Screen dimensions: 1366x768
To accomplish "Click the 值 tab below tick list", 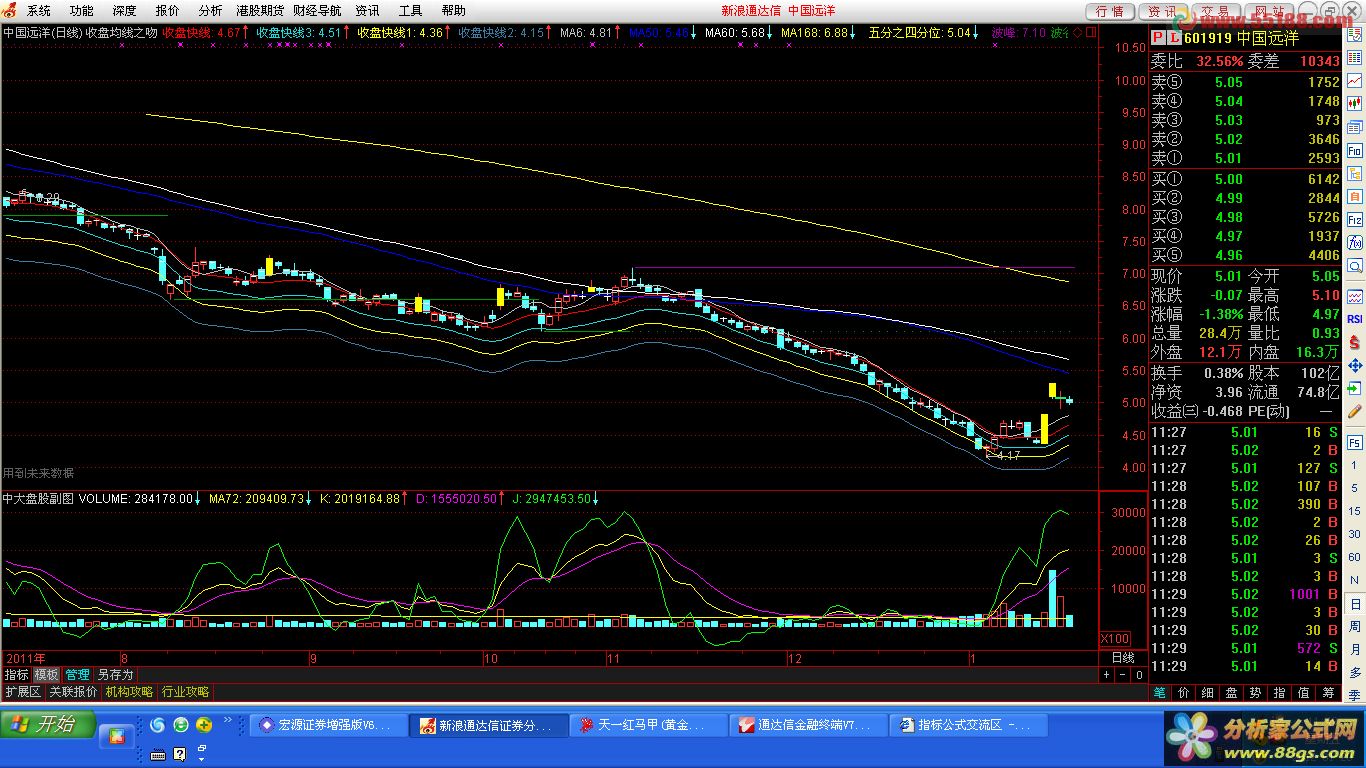I will pos(1303,692).
